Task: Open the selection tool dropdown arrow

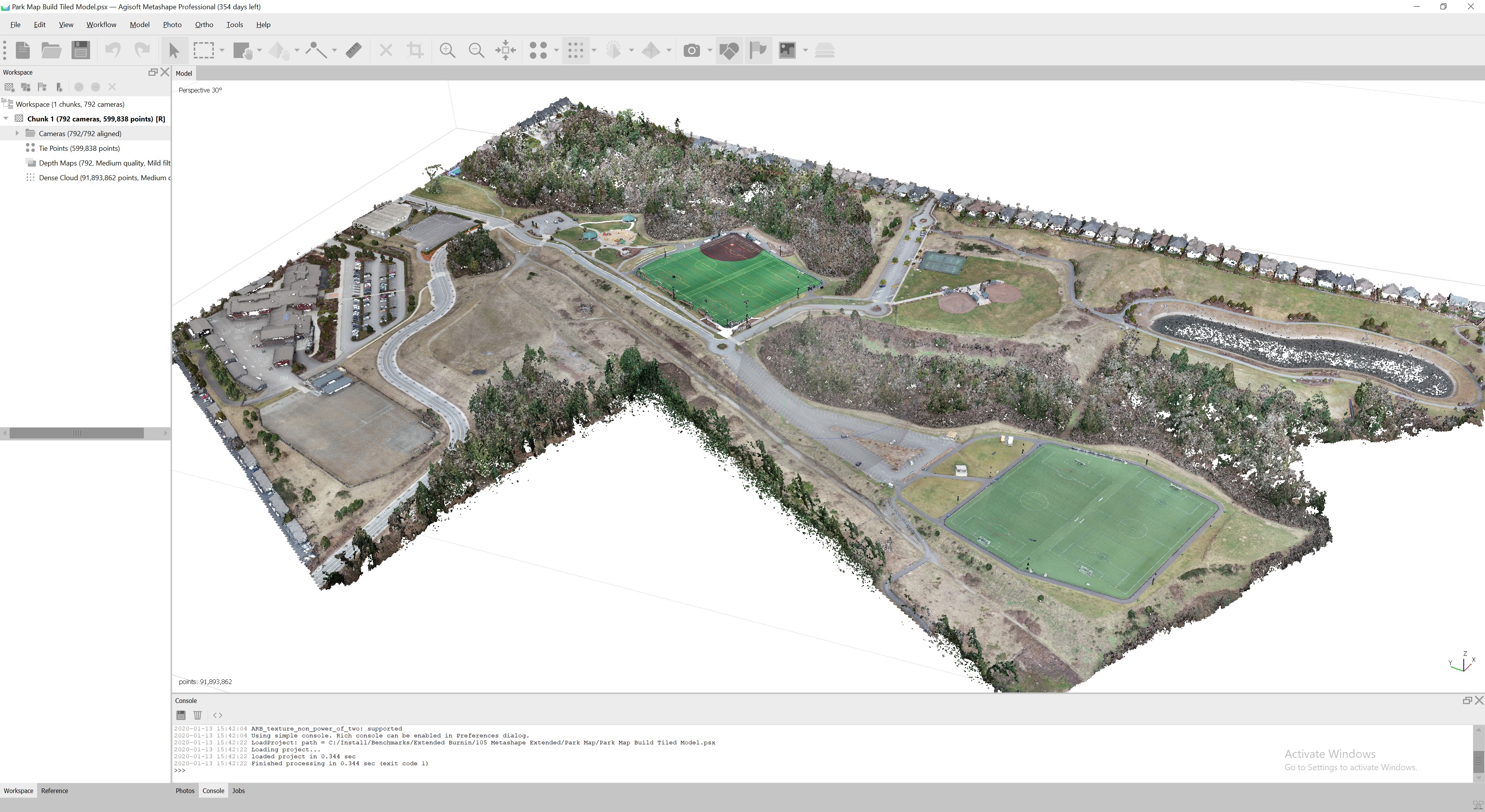Action: pos(222,51)
